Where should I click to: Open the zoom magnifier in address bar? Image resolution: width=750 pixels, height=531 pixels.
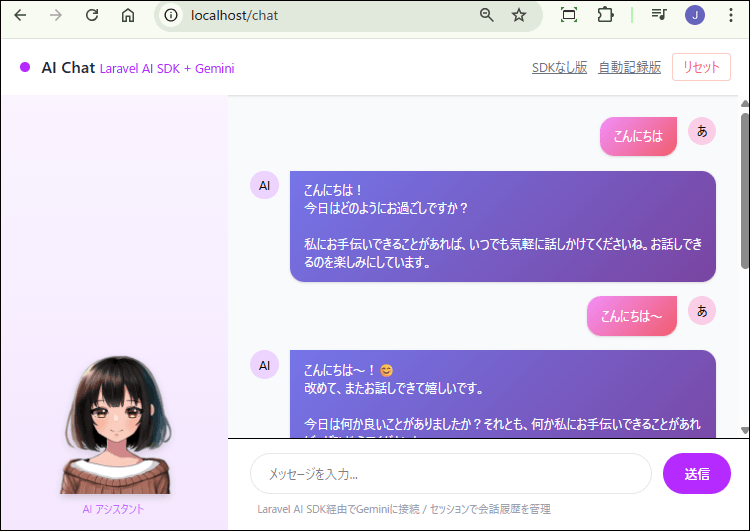coord(487,15)
